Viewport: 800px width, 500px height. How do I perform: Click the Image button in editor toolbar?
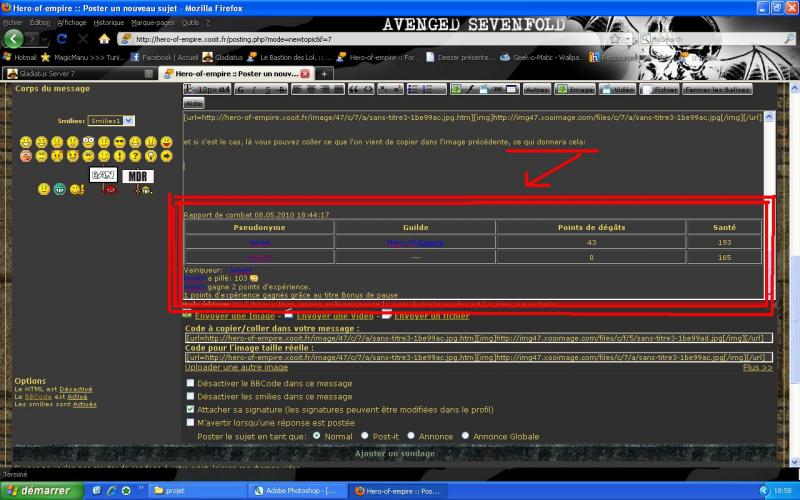click(x=575, y=89)
